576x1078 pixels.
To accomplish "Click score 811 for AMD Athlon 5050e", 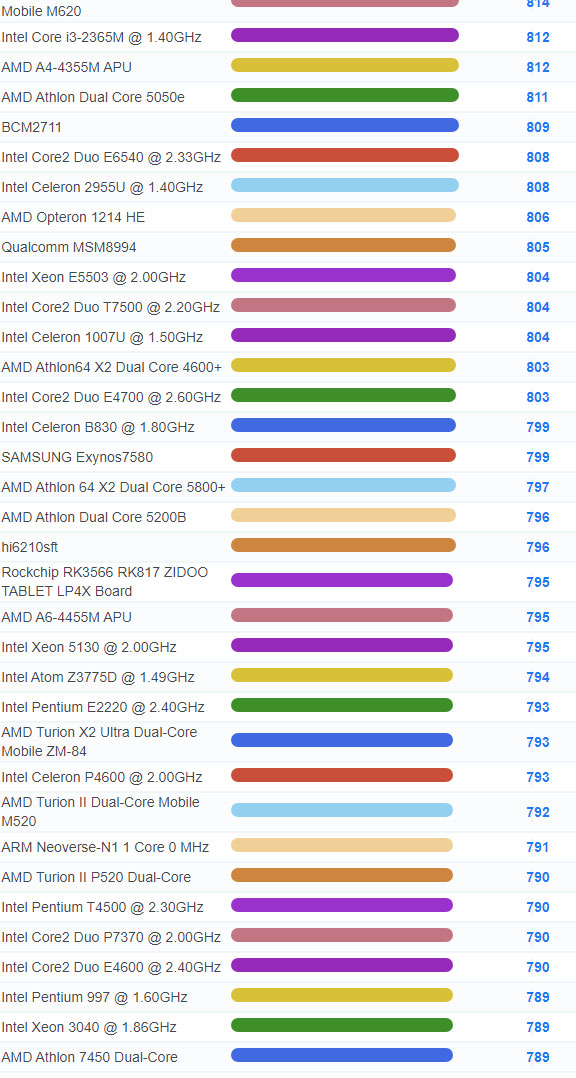I will [538, 98].
